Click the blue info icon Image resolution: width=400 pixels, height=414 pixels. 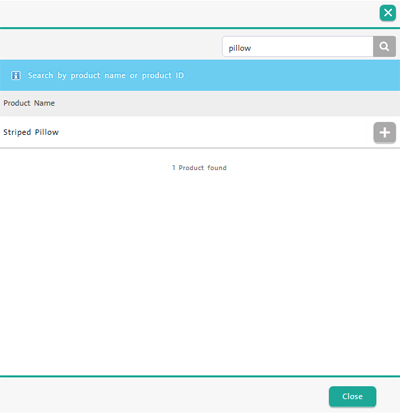click(16, 76)
